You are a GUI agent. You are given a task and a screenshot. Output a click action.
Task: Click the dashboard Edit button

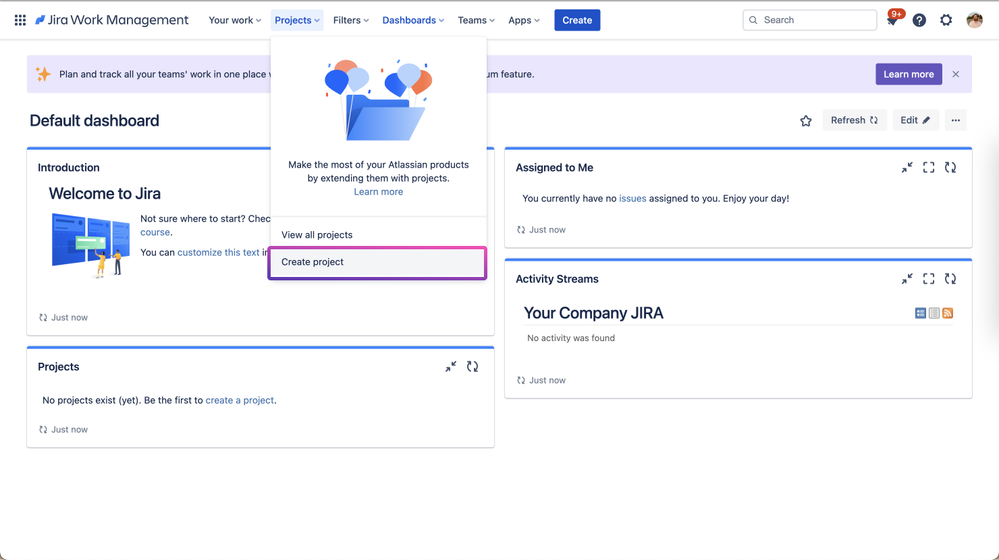[x=916, y=120]
